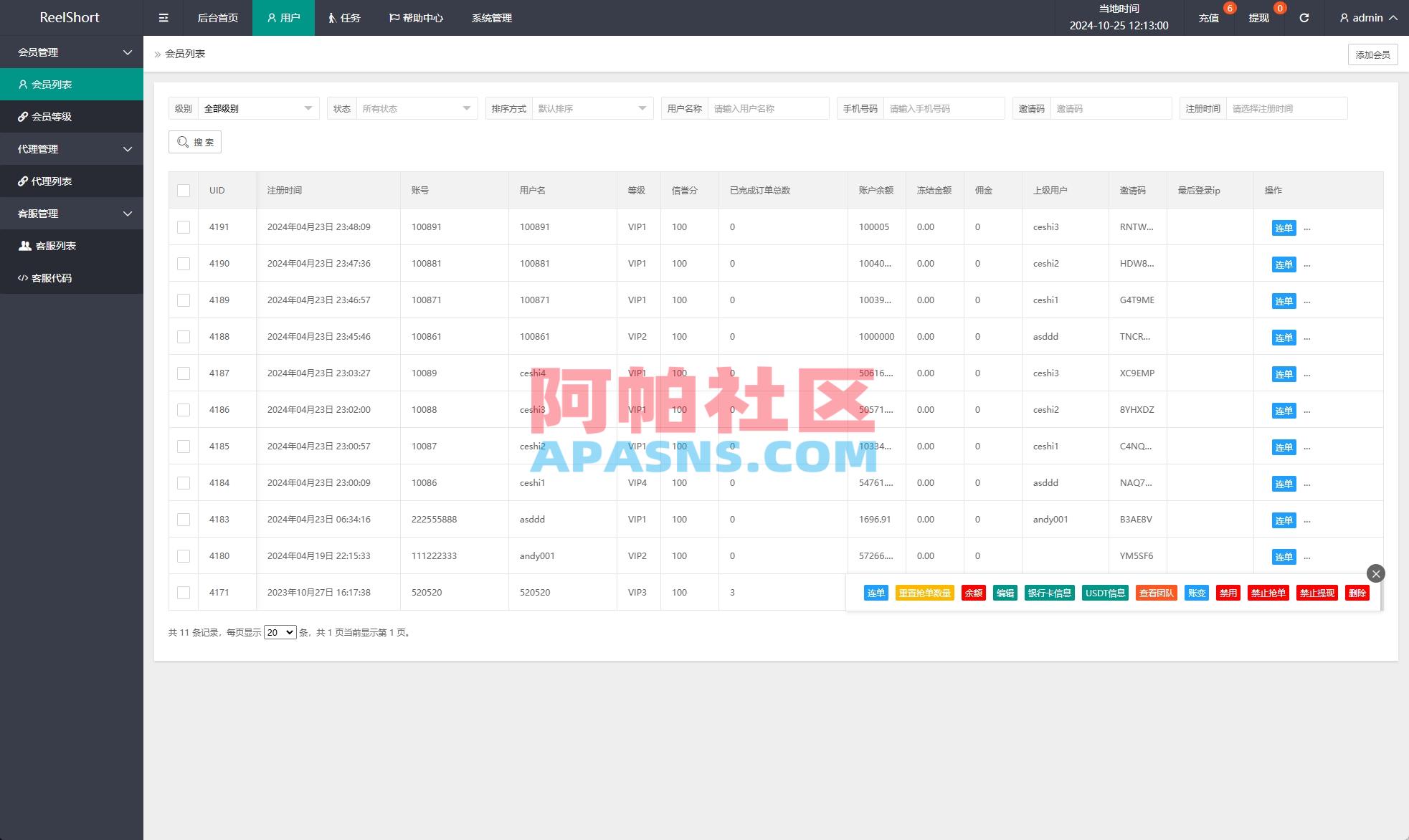Click the magnifier search icon button
1409x840 pixels.
click(195, 141)
